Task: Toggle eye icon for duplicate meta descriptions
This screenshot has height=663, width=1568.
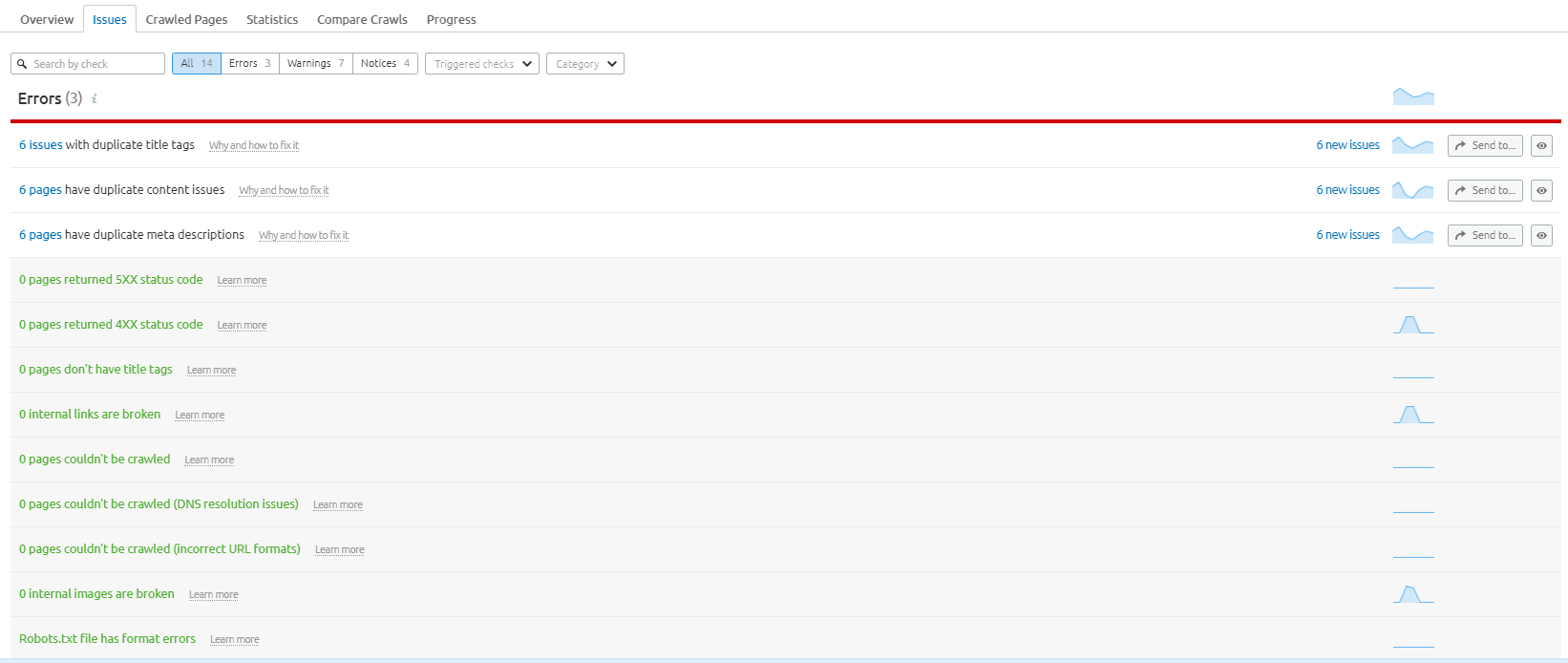Action: [1541, 235]
